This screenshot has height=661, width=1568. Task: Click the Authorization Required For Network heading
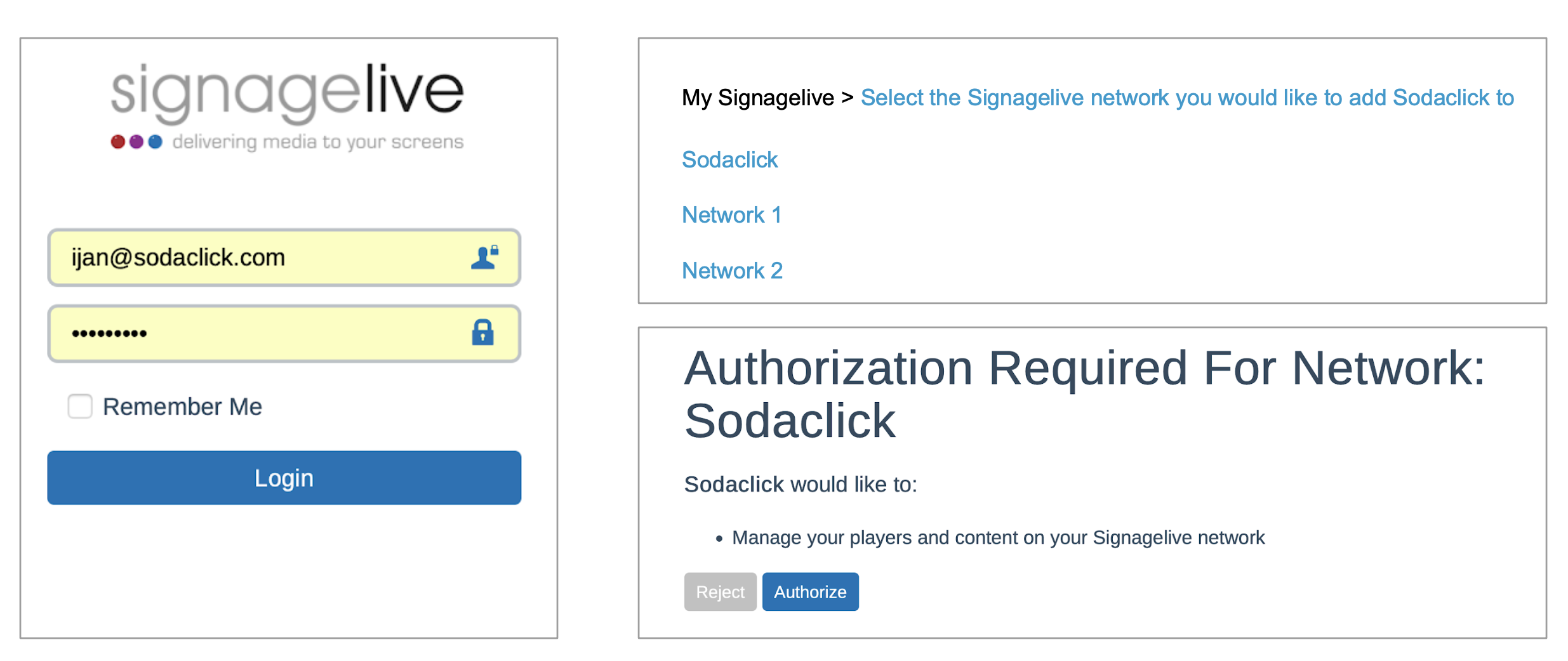point(1084,394)
